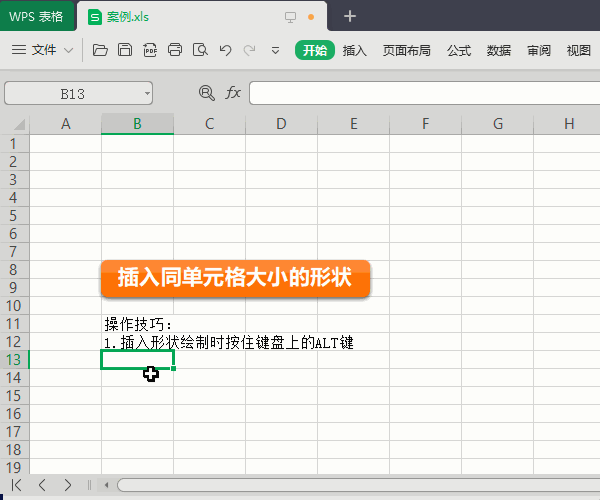Click the Redo arrow

click(x=249, y=50)
